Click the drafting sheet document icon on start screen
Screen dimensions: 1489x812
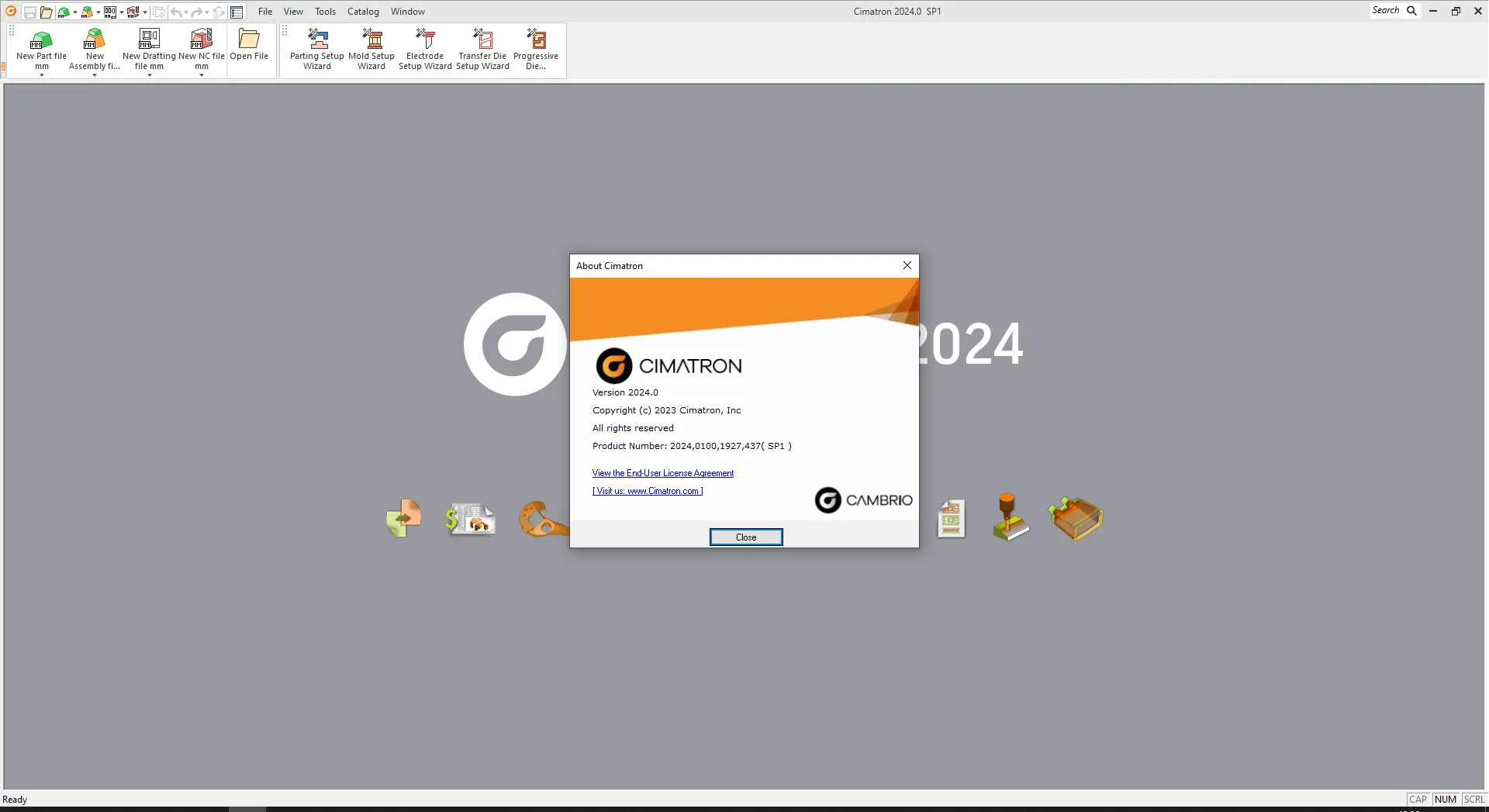951,518
